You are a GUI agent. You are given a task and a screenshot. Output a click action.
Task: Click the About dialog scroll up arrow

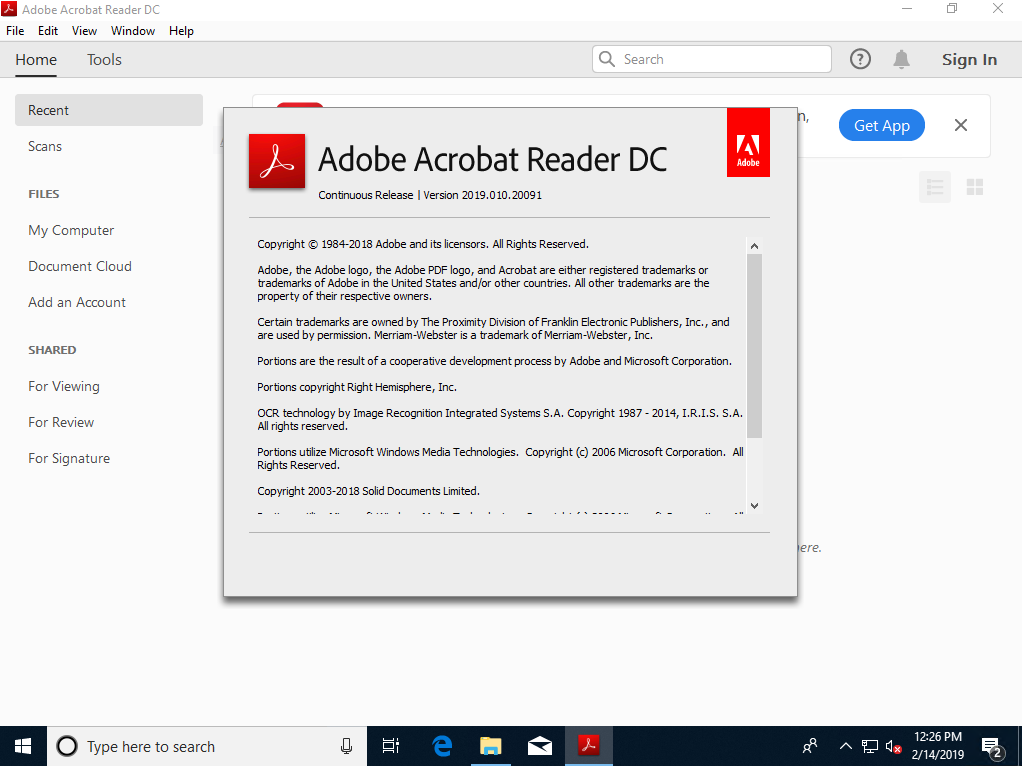[754, 246]
